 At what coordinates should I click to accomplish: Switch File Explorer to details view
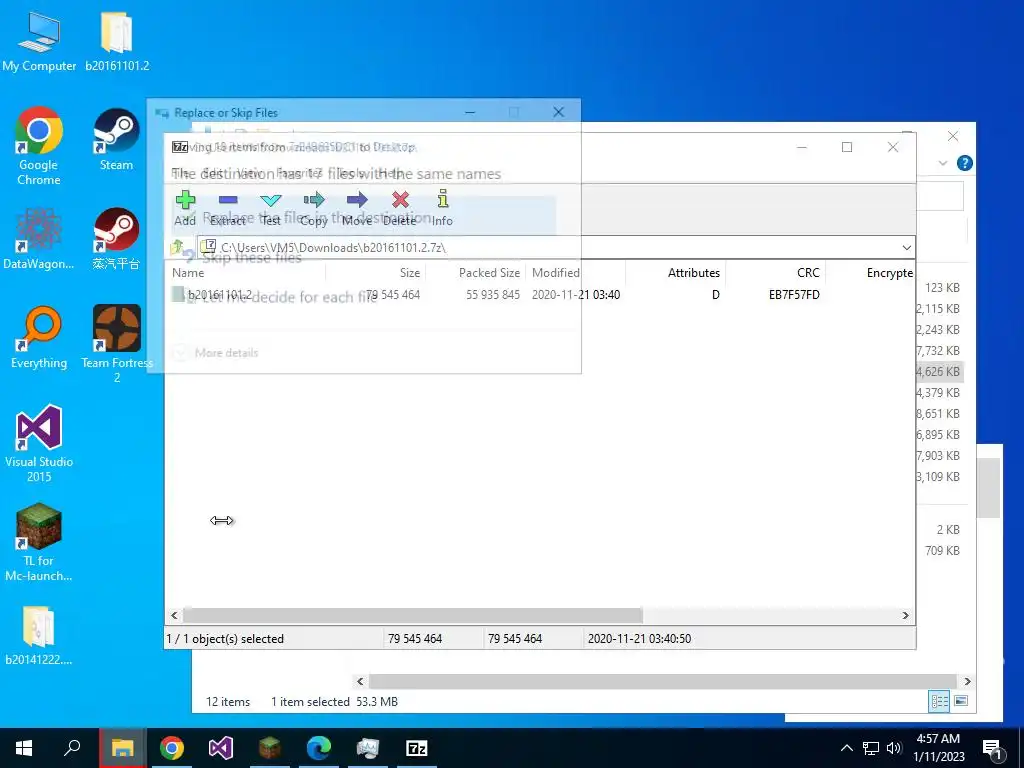(x=939, y=701)
